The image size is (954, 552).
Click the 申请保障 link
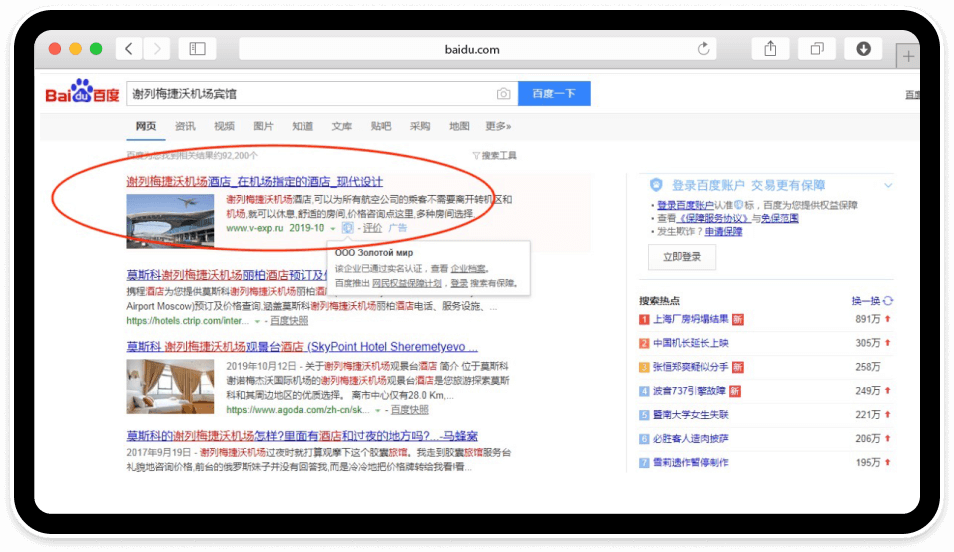pos(723,231)
